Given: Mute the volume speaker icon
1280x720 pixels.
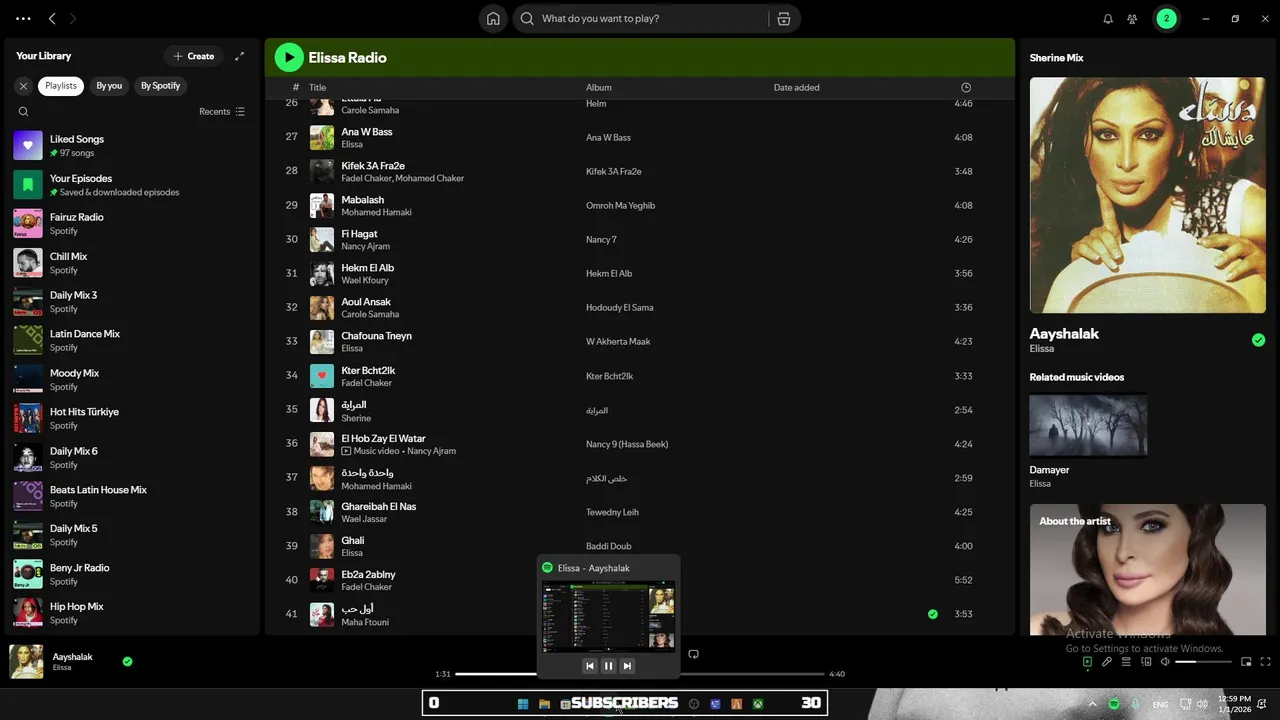Looking at the screenshot, I should (x=1165, y=661).
